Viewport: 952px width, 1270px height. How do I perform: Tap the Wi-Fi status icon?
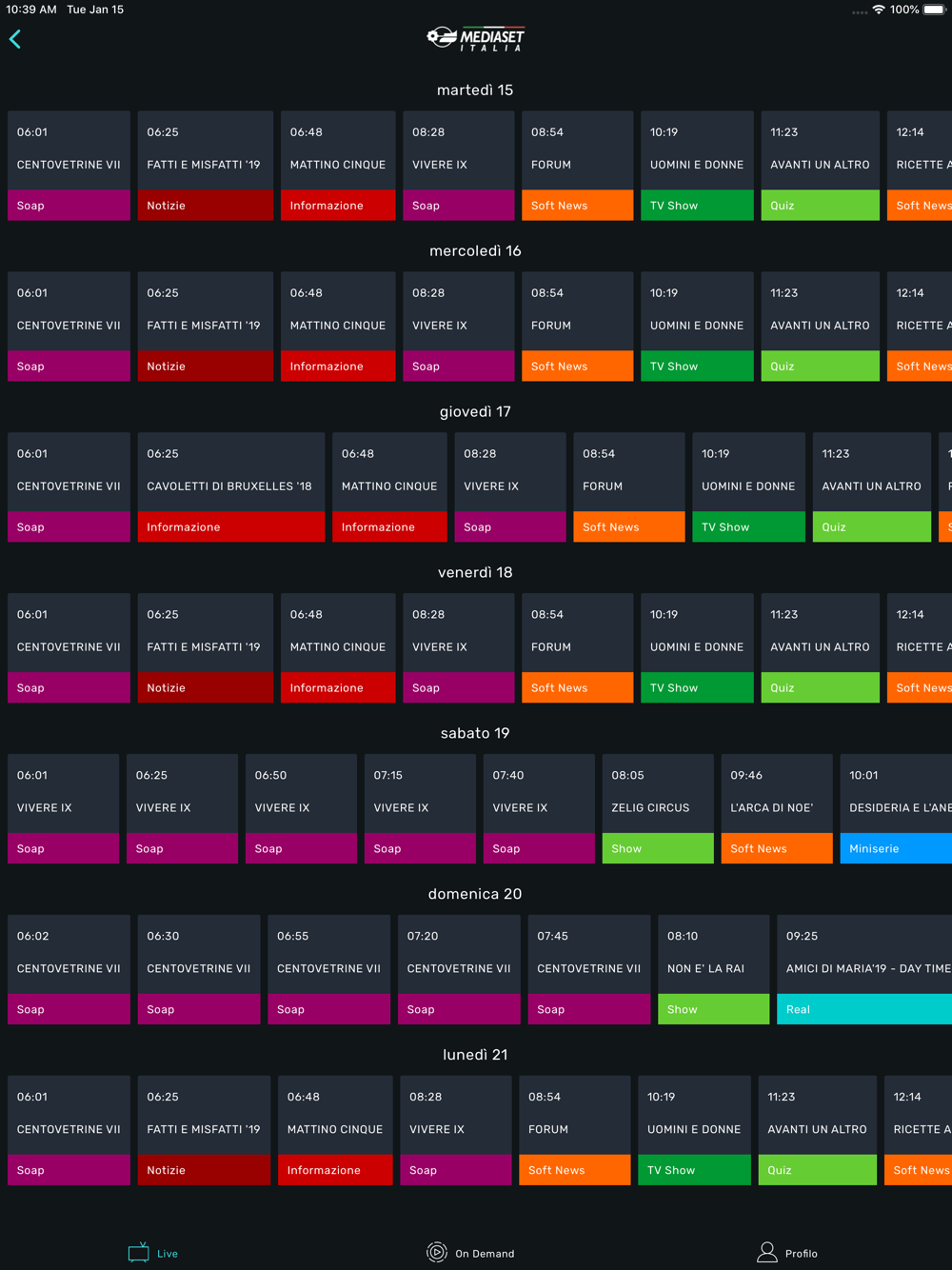click(x=878, y=10)
